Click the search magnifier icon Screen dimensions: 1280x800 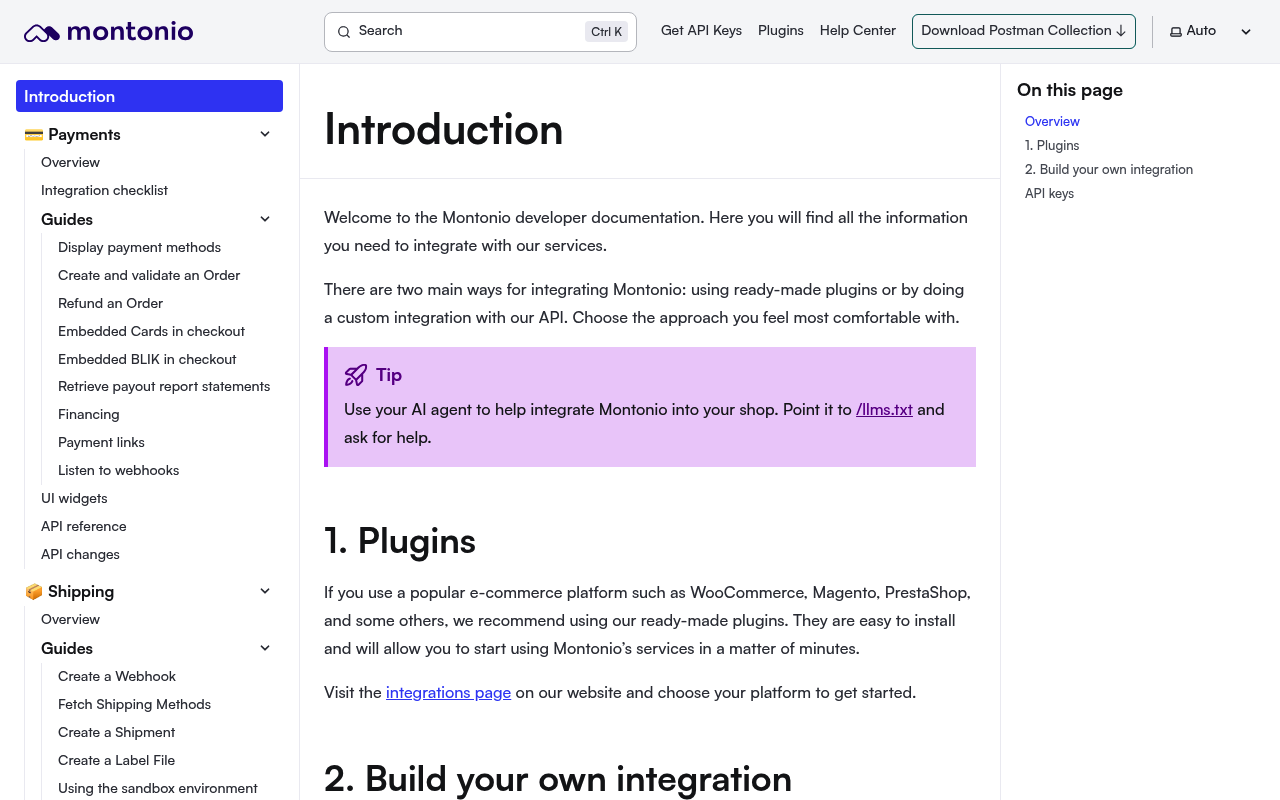coord(344,32)
